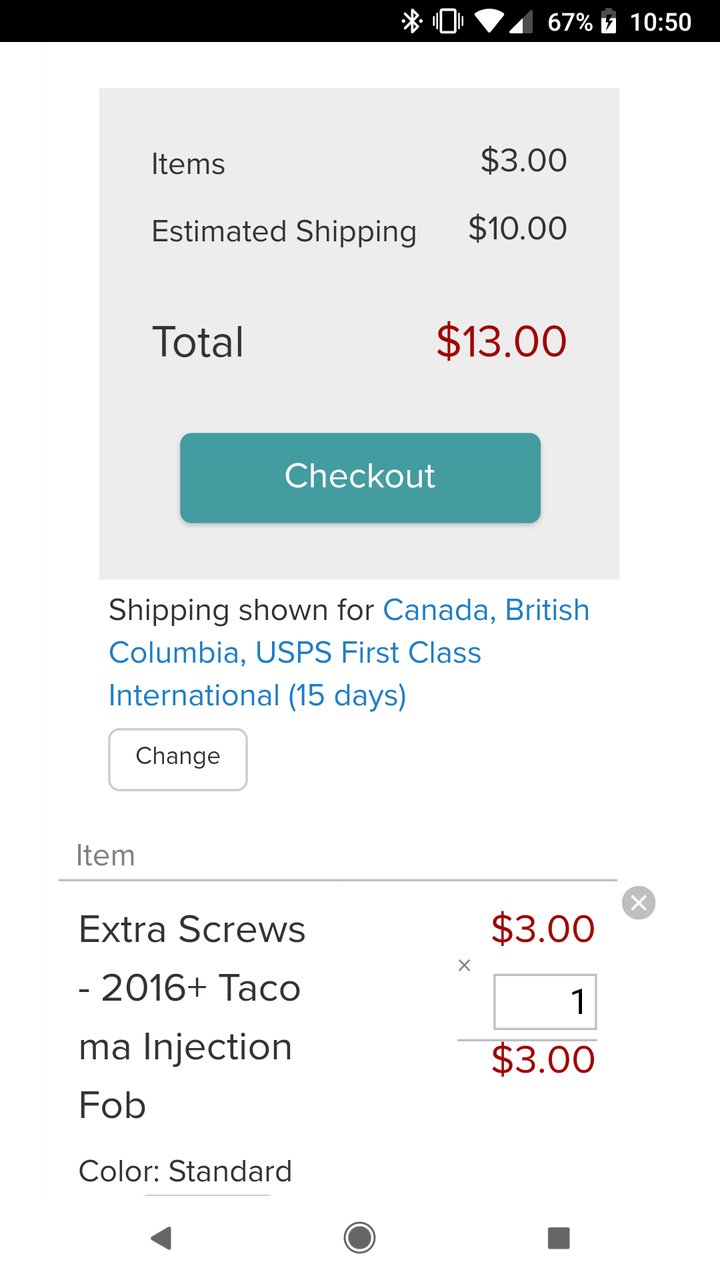Select the Color: Standard option text
Image resolution: width=720 pixels, height=1280 pixels.
(185, 1171)
